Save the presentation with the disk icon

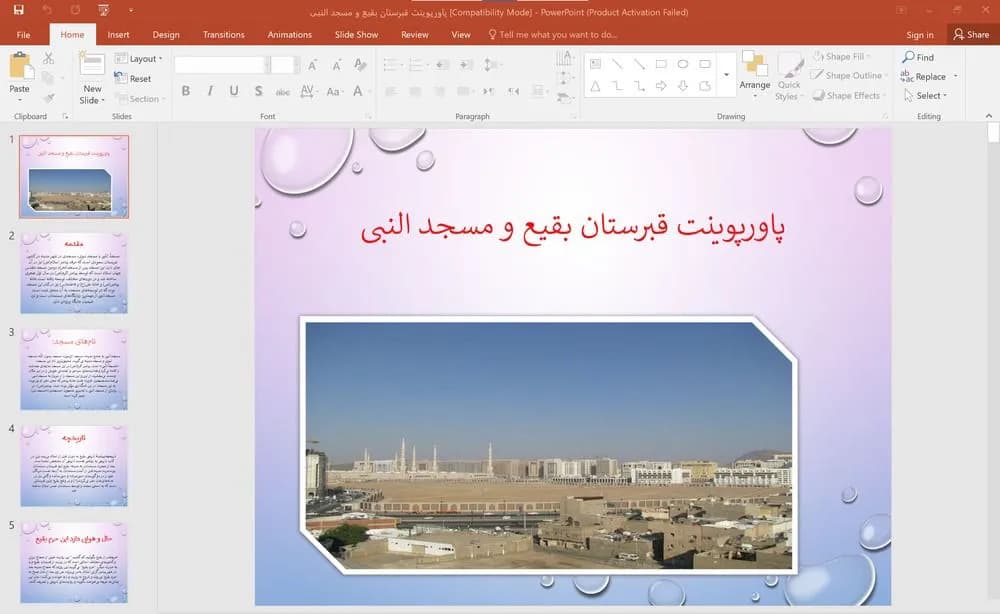coord(18,10)
